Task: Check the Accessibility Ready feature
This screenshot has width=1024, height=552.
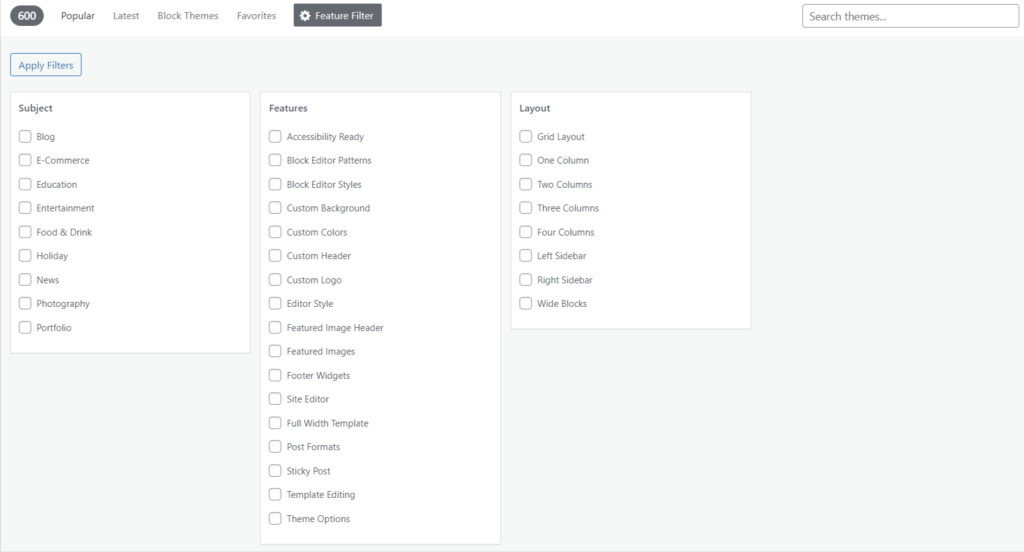Action: pos(275,137)
